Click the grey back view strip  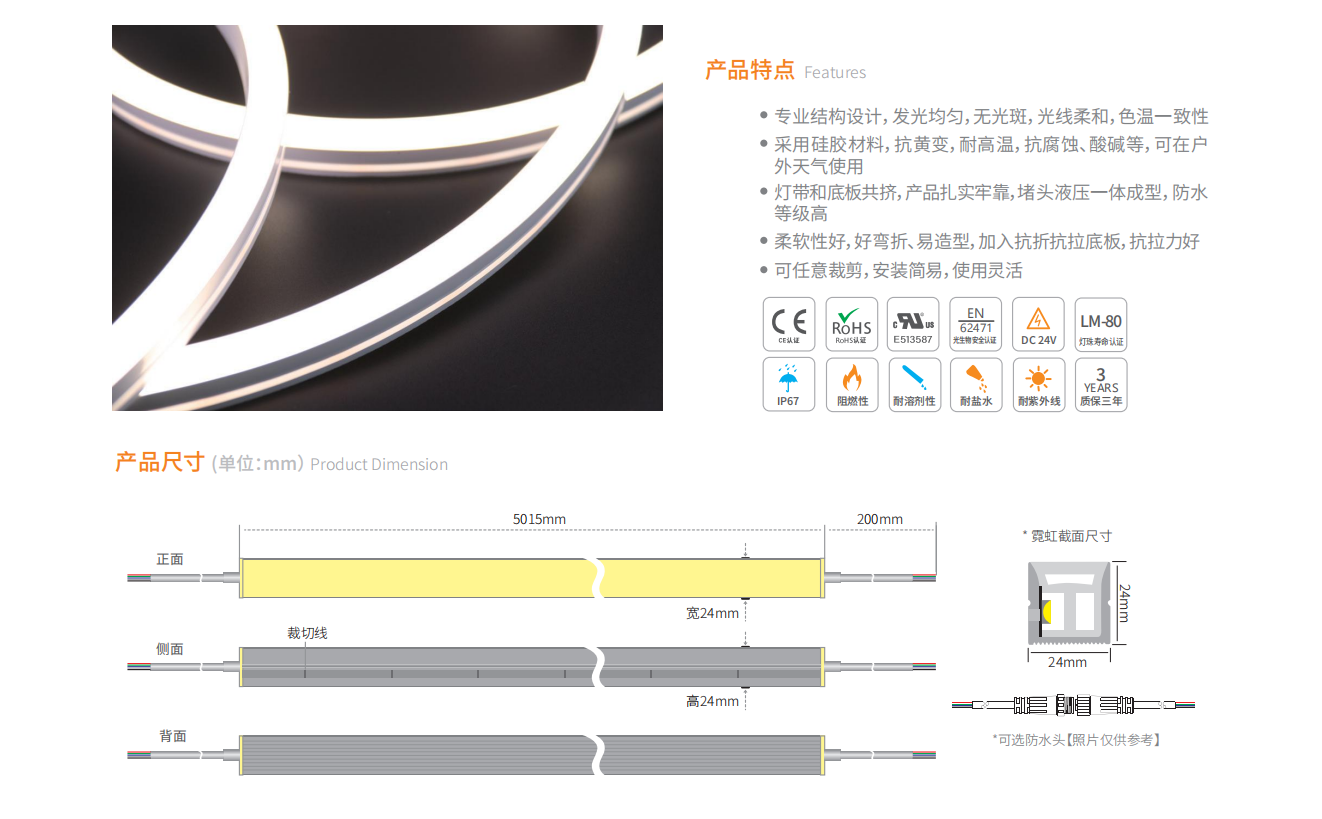tap(420, 754)
